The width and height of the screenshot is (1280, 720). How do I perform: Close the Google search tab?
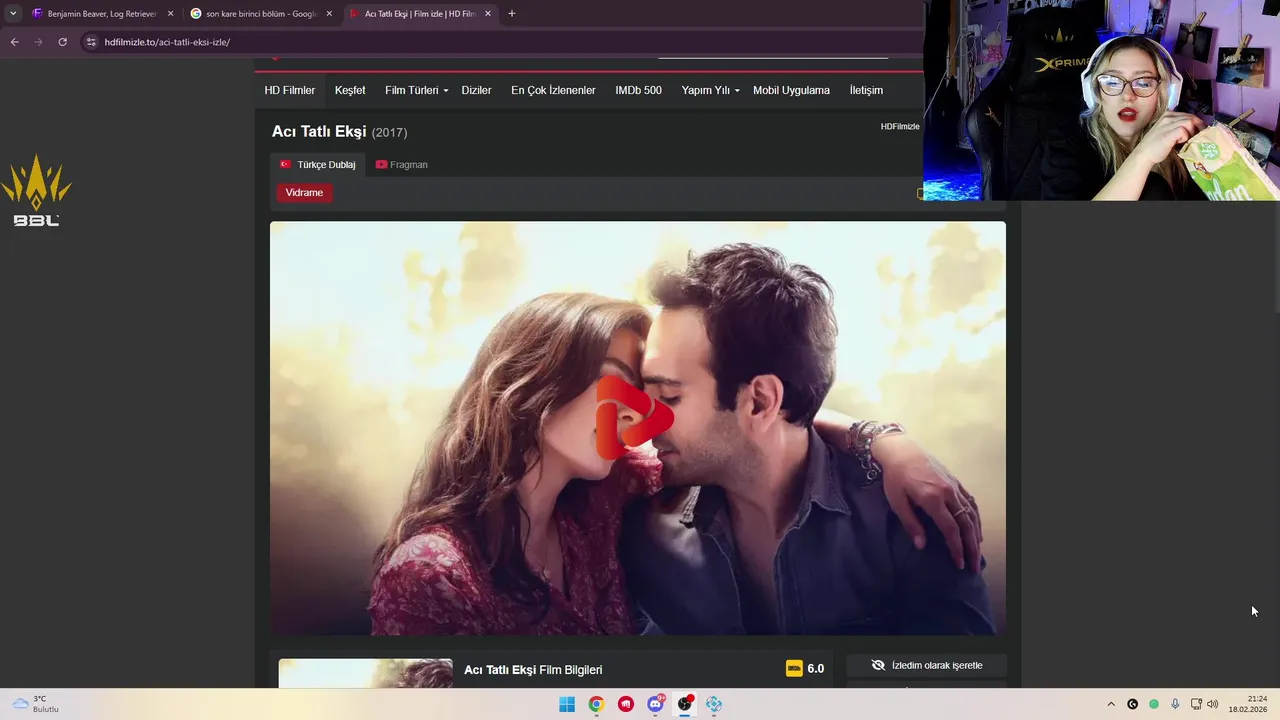tap(329, 14)
